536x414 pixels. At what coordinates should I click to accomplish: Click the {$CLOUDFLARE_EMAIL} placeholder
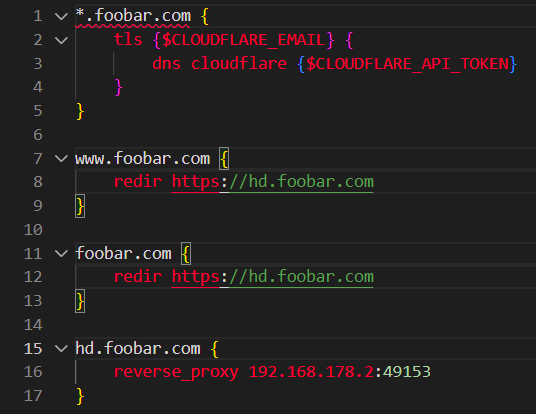coord(243,40)
